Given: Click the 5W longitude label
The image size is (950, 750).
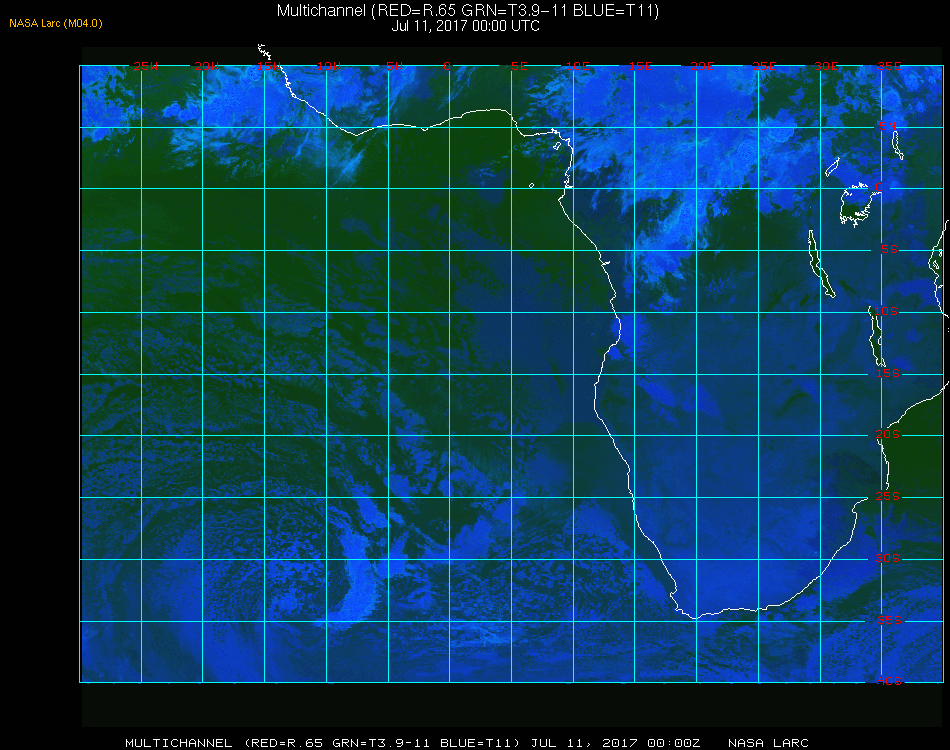Looking at the screenshot, I should (394, 66).
